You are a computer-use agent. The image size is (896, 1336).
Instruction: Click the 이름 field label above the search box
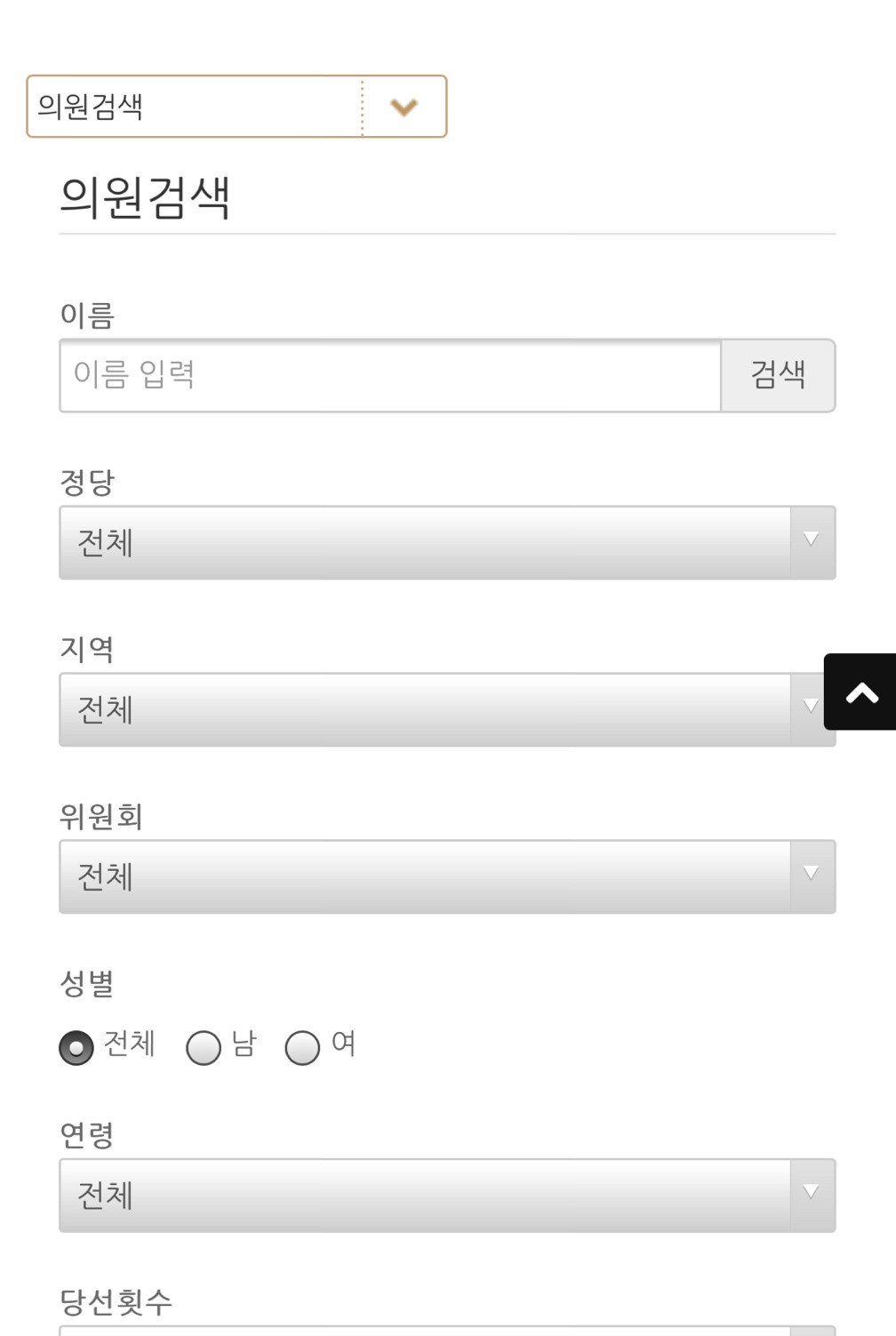[x=87, y=313]
